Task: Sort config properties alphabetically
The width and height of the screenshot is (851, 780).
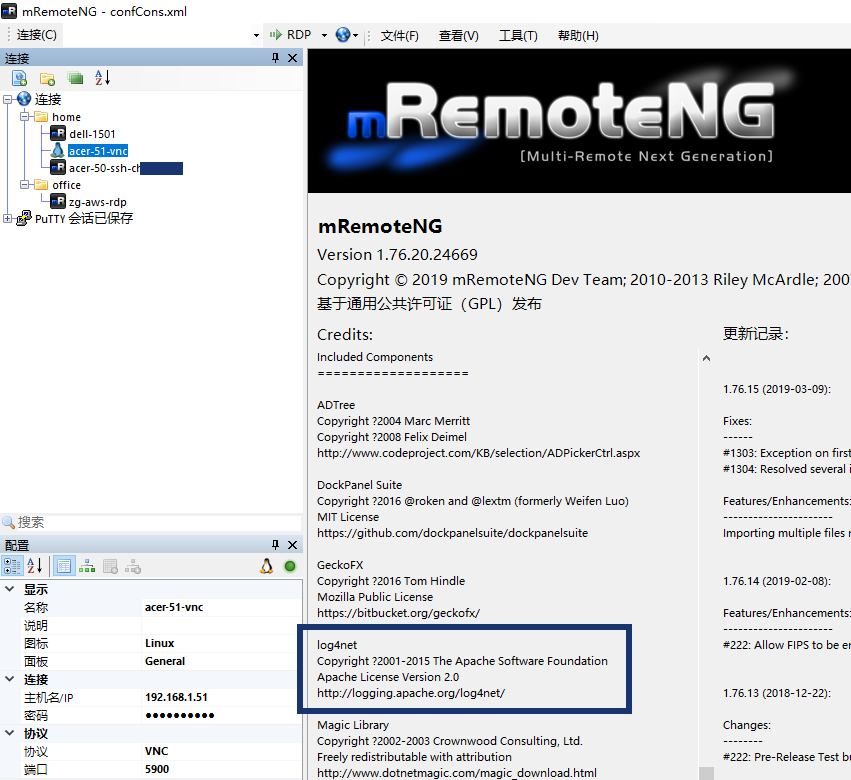Action: coord(35,566)
